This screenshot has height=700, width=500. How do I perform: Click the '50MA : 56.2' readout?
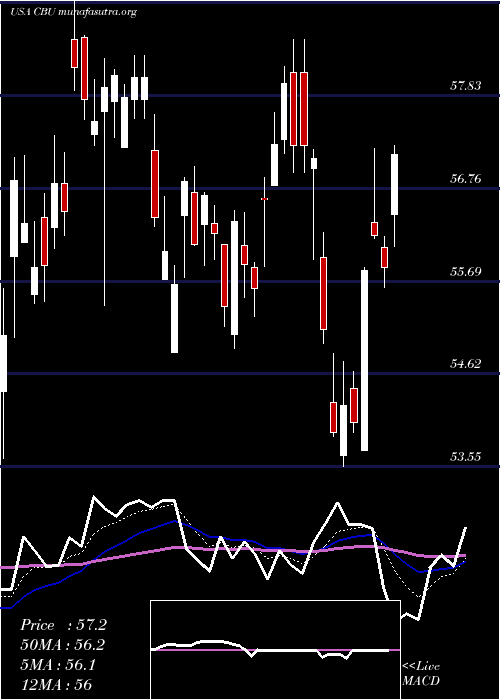pos(62,645)
